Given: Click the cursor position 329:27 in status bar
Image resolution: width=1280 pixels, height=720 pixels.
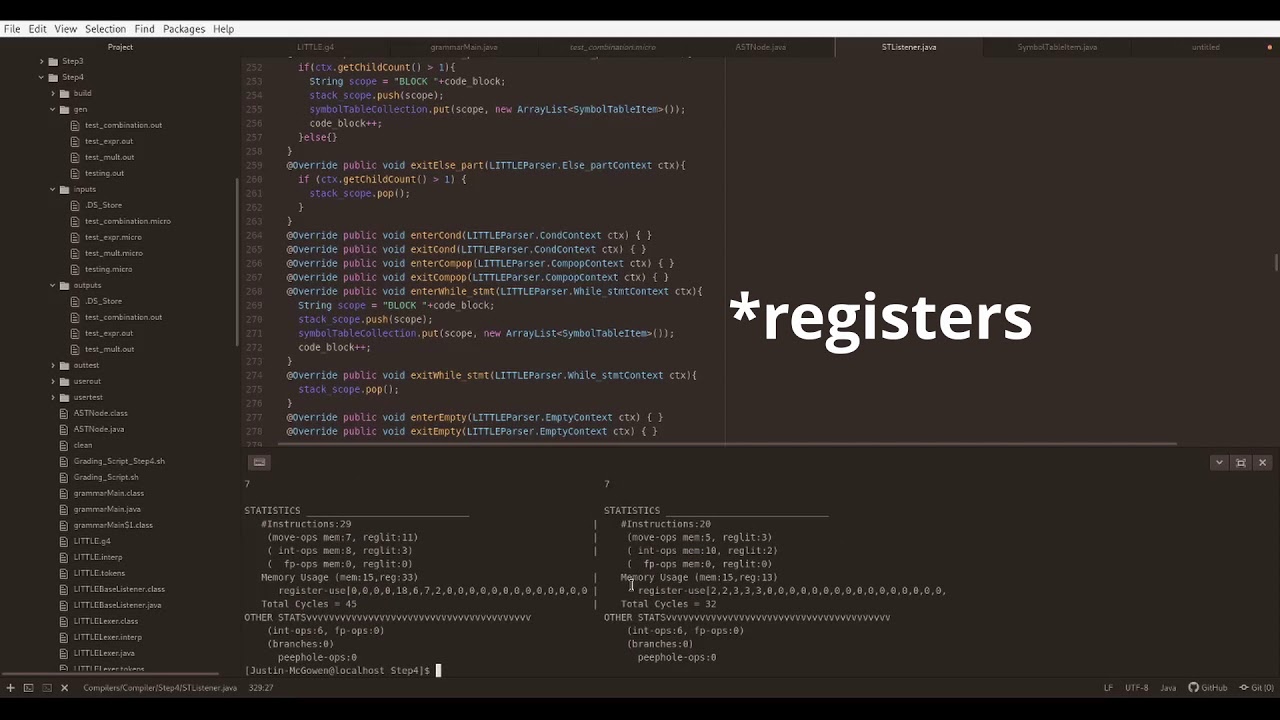Looking at the screenshot, I should point(261,688).
